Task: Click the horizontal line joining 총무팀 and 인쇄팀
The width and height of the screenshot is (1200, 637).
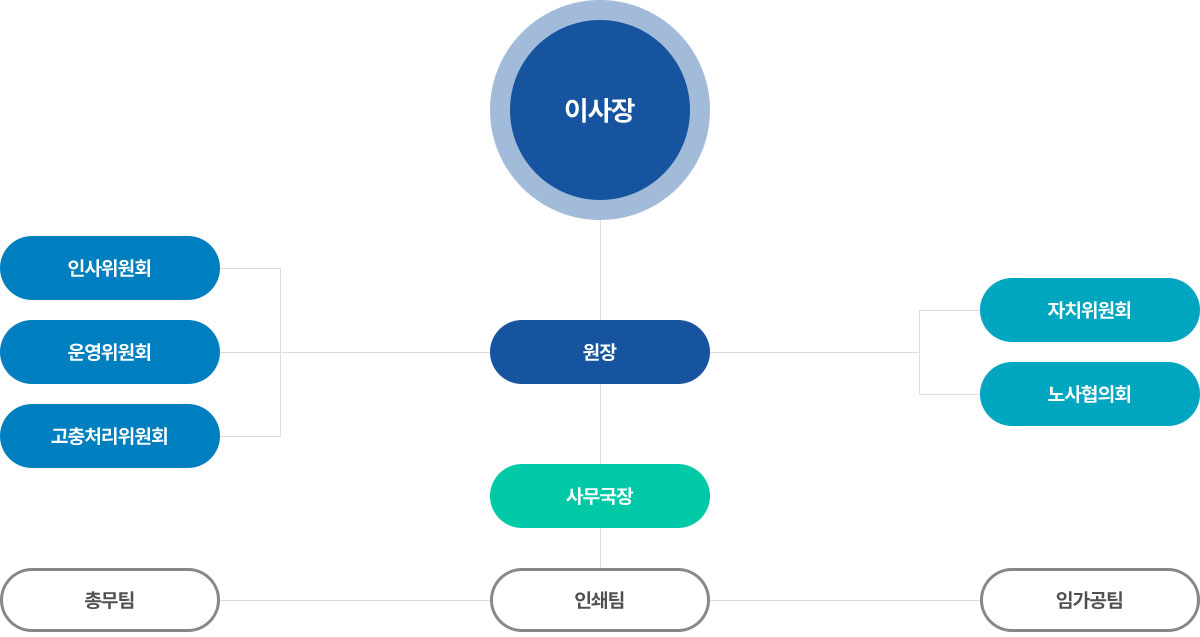Action: (x=355, y=600)
